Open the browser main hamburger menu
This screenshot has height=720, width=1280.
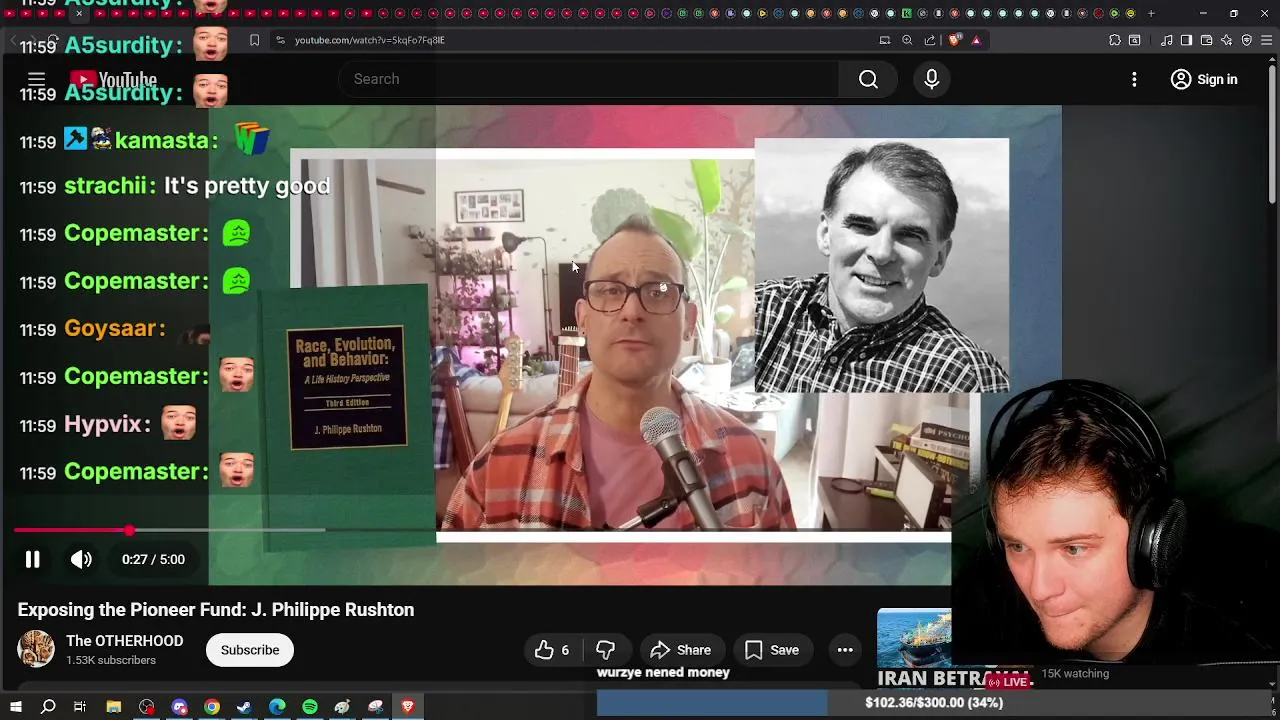[1265, 40]
